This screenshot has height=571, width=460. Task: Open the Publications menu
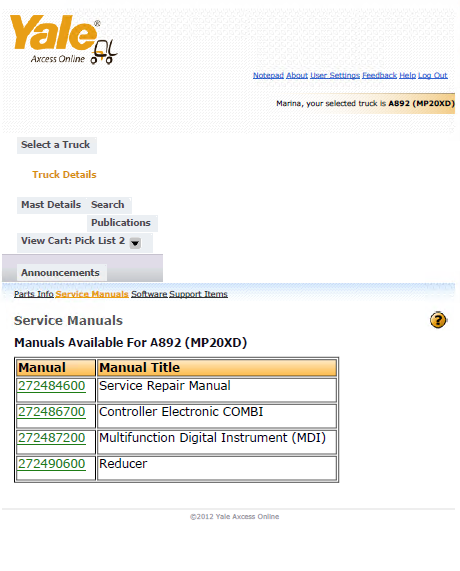121,223
